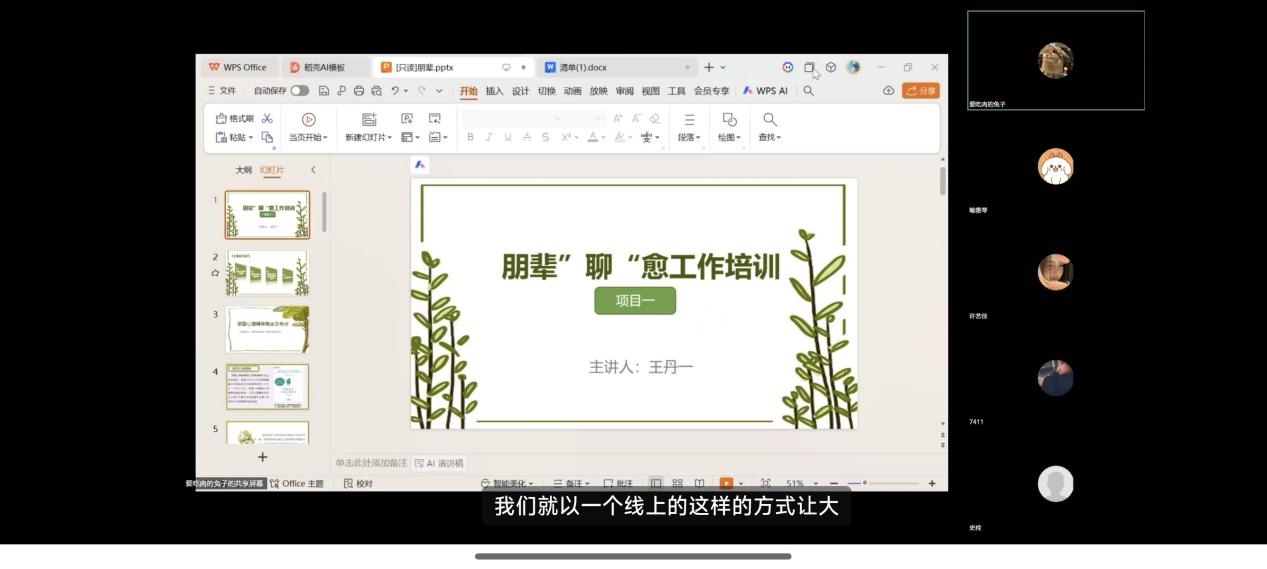The height and width of the screenshot is (569, 1267).
Task: Click the fit-to-window icon near zoom percent
Action: tap(765, 483)
